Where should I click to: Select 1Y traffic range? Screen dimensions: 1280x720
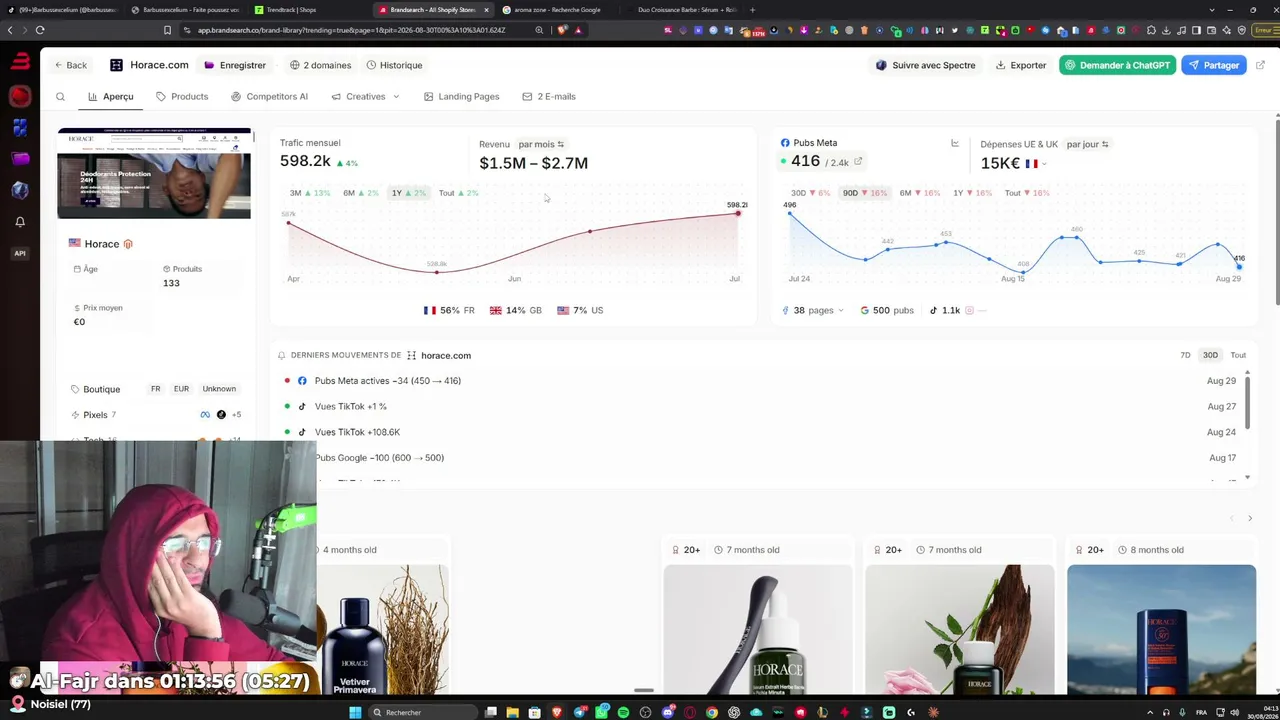[x=409, y=193]
